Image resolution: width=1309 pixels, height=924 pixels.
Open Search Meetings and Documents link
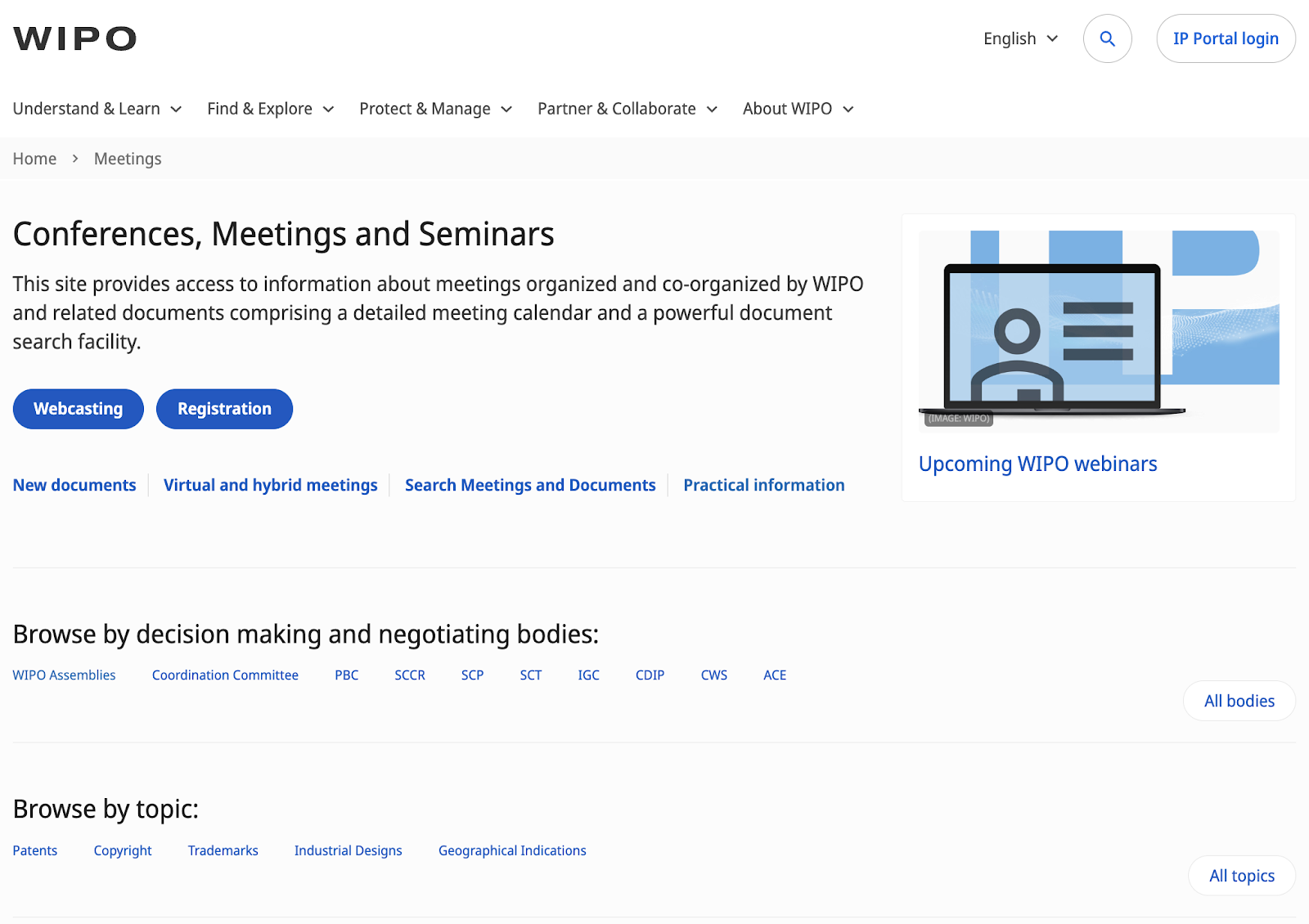coord(530,485)
